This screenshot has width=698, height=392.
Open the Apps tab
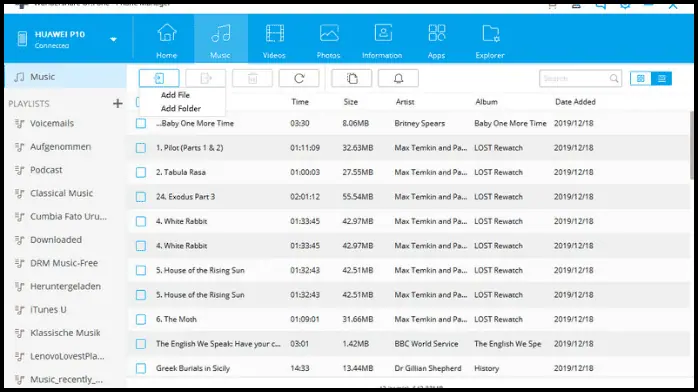[x=437, y=40]
